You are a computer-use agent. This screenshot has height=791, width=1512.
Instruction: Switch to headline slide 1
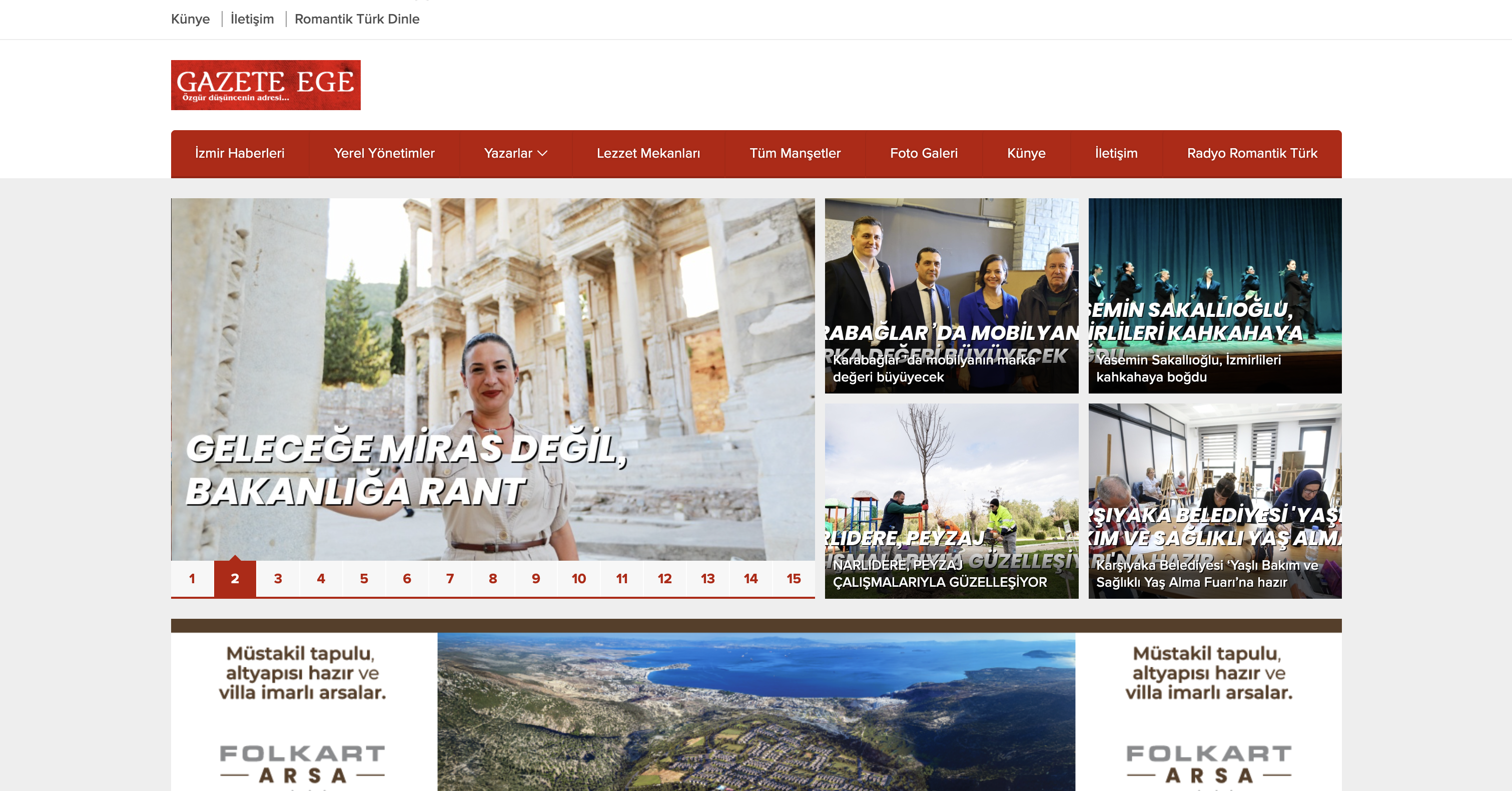click(x=192, y=578)
